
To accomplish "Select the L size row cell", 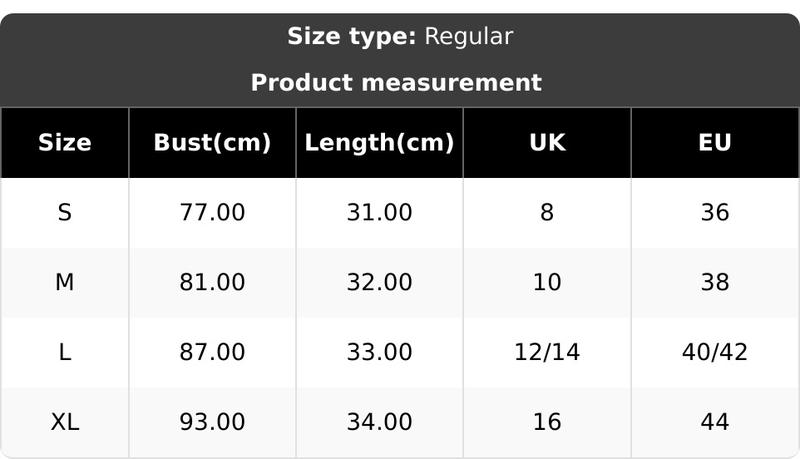I will pyautogui.click(x=65, y=352).
